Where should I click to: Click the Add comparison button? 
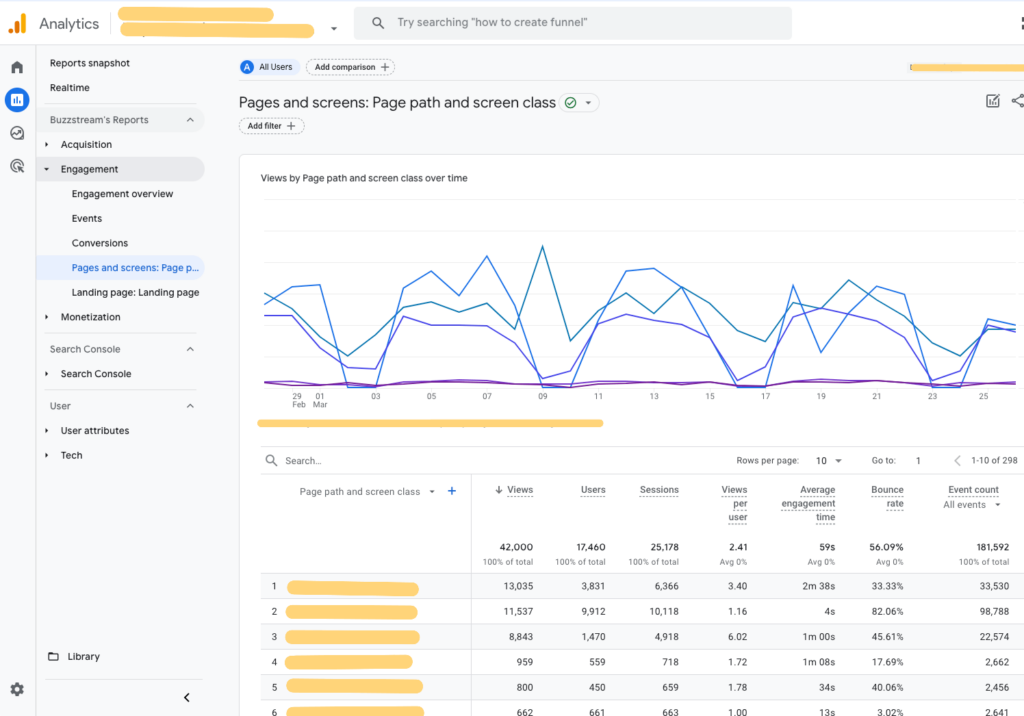click(x=350, y=67)
